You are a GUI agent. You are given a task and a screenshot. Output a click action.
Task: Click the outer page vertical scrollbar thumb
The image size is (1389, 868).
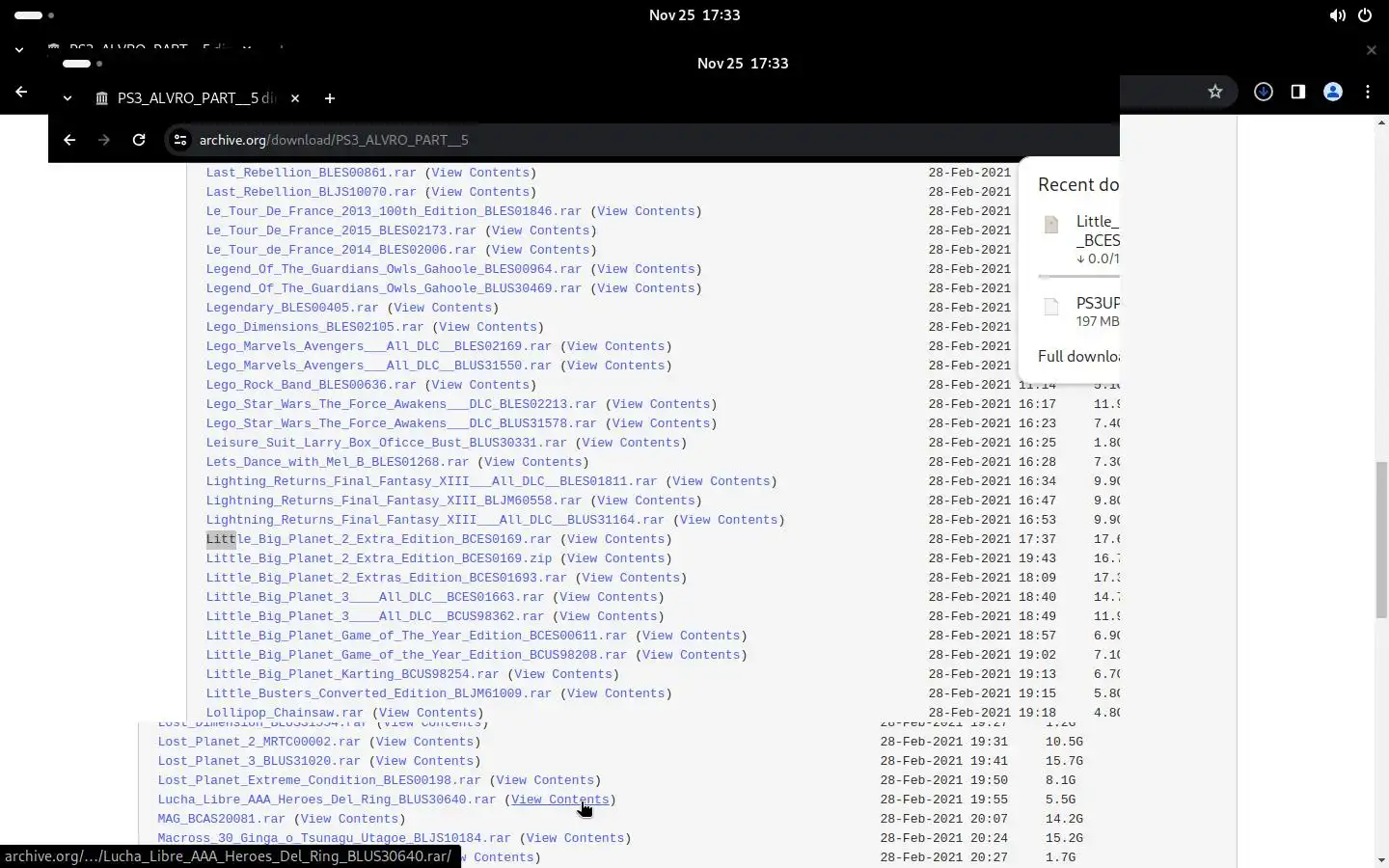pos(1381,540)
